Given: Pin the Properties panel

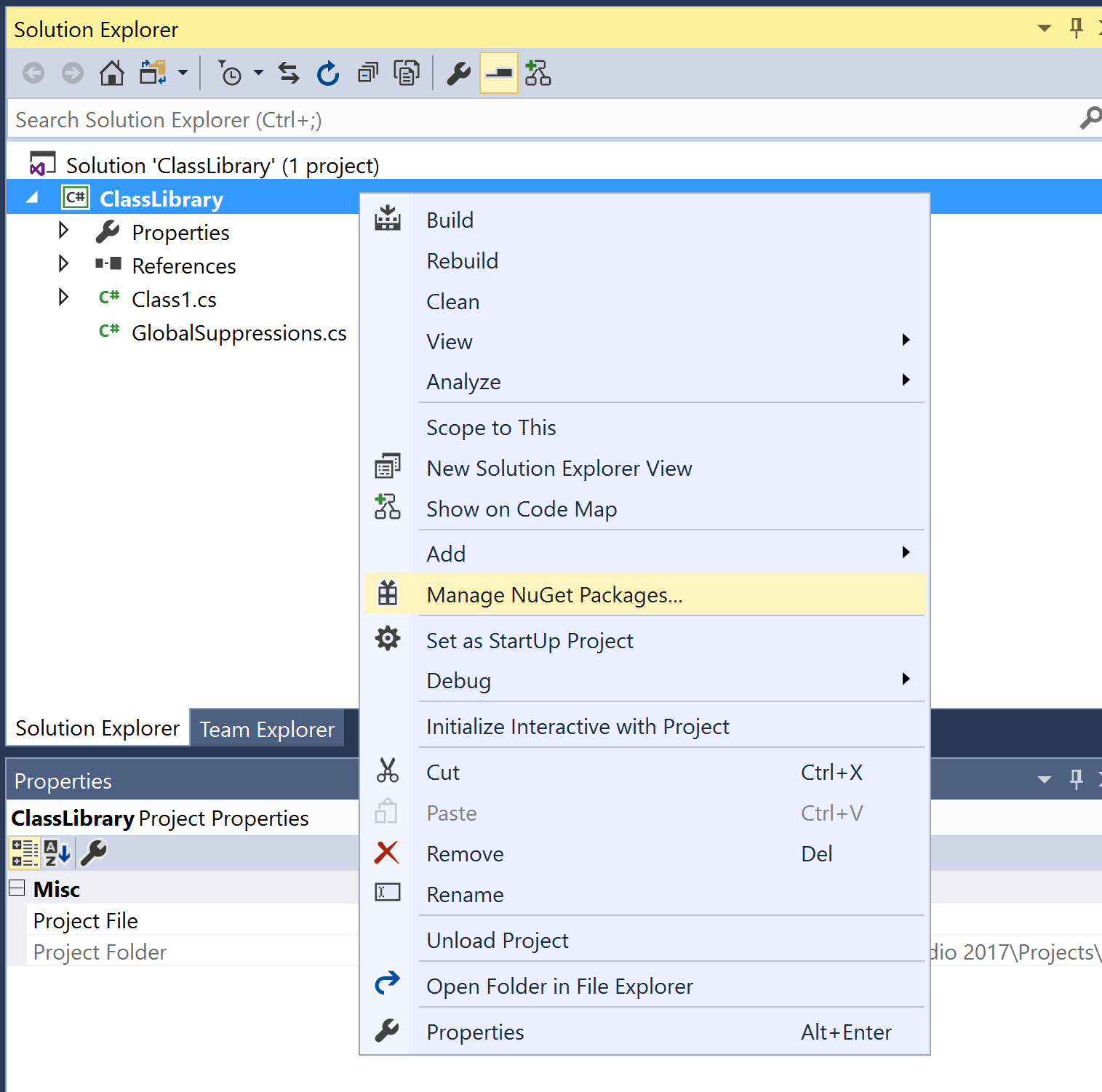Looking at the screenshot, I should (x=1077, y=779).
